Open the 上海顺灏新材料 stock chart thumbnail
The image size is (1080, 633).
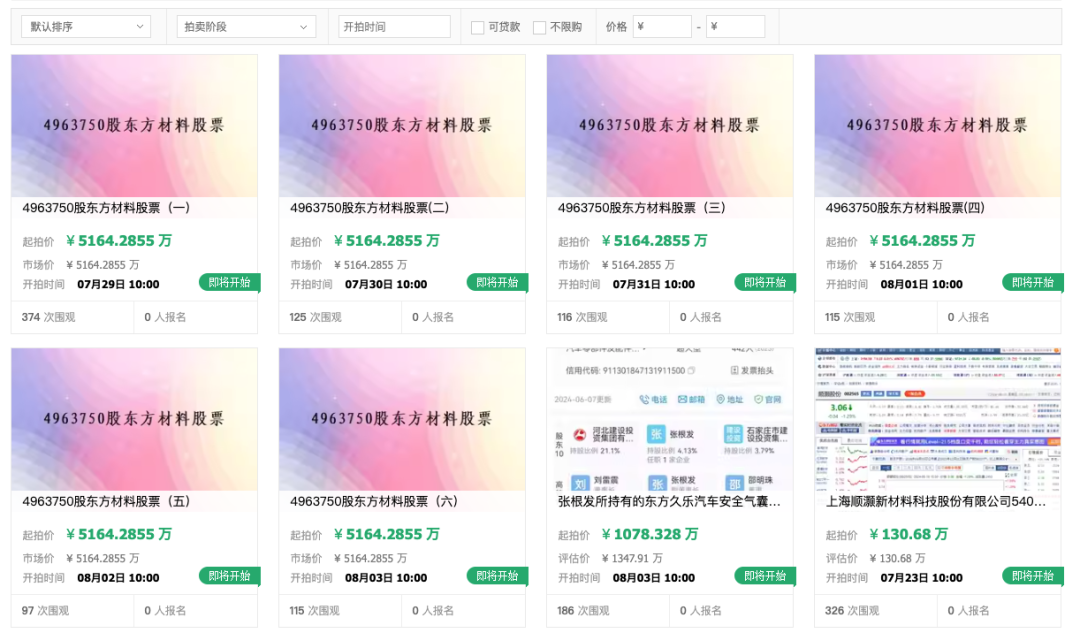pyautogui.click(x=937, y=418)
